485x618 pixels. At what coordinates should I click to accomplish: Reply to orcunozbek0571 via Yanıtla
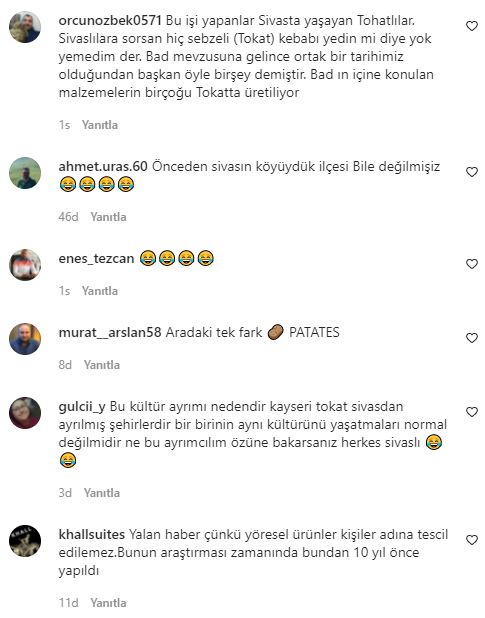click(x=100, y=125)
